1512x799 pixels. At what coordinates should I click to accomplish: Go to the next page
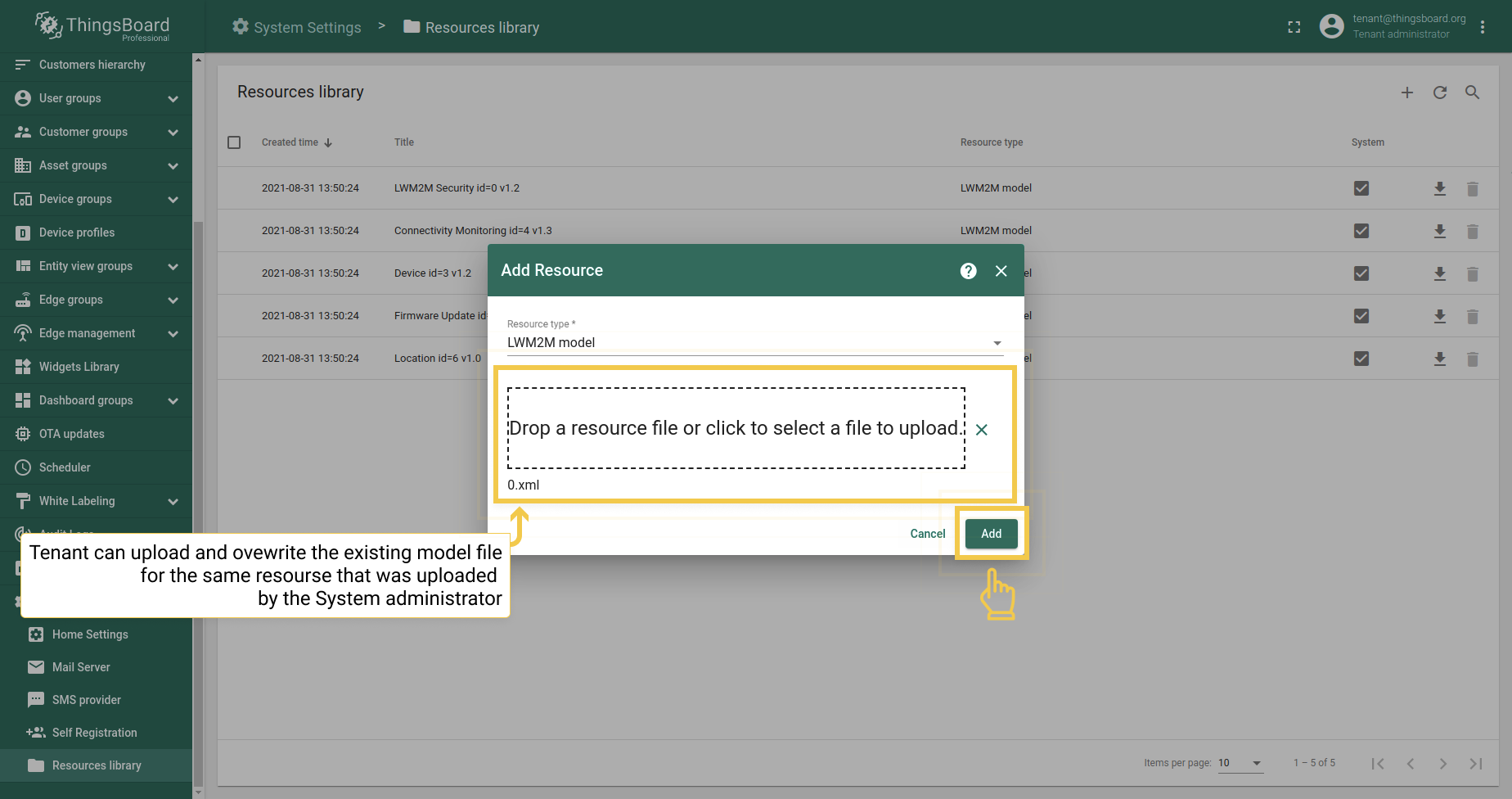point(1443,764)
